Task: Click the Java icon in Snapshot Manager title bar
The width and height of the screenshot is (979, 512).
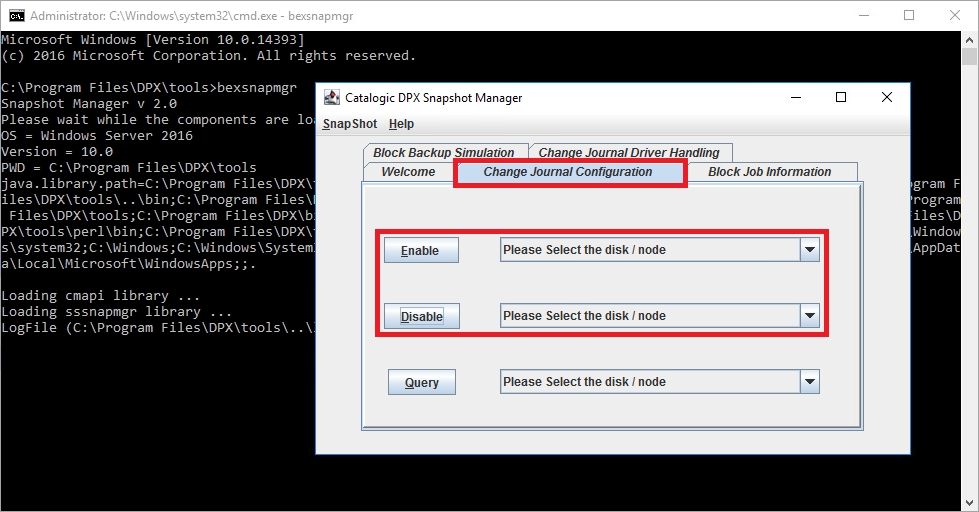Action: [x=332, y=98]
